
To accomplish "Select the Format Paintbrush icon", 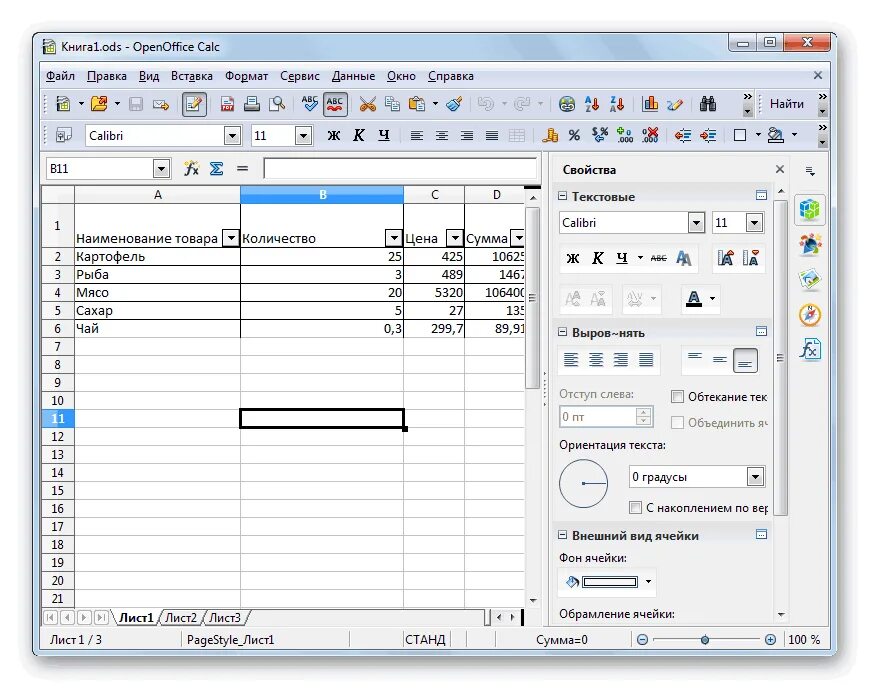I will (x=454, y=104).
